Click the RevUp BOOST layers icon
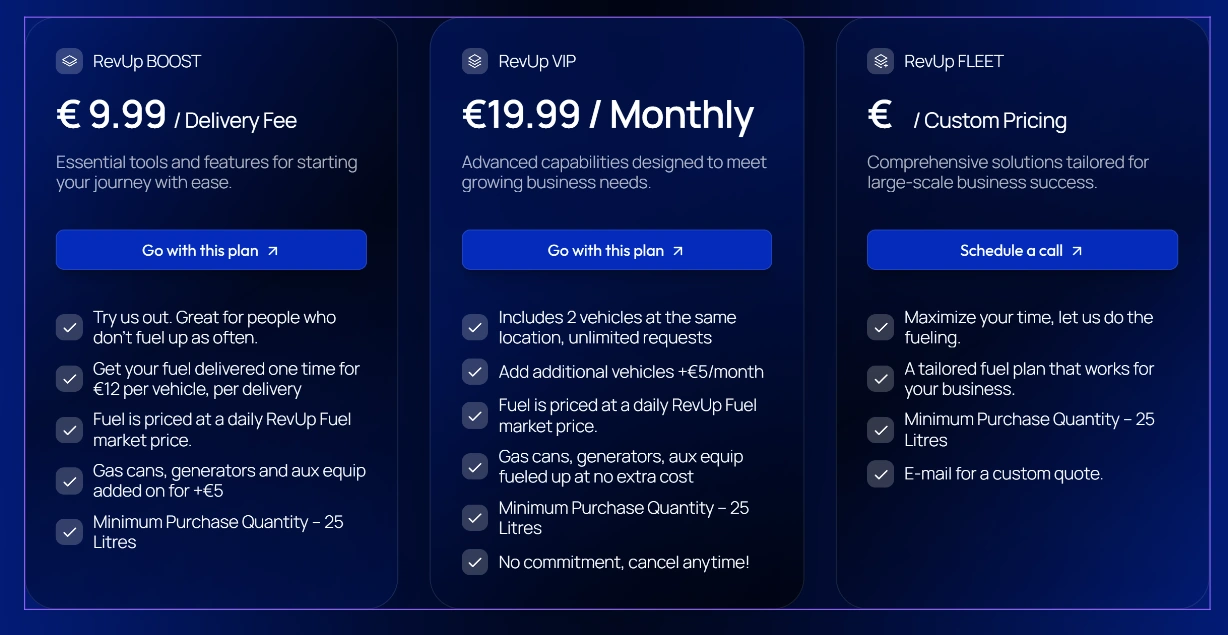Screen dimensions: 1228x635 [x=69, y=61]
